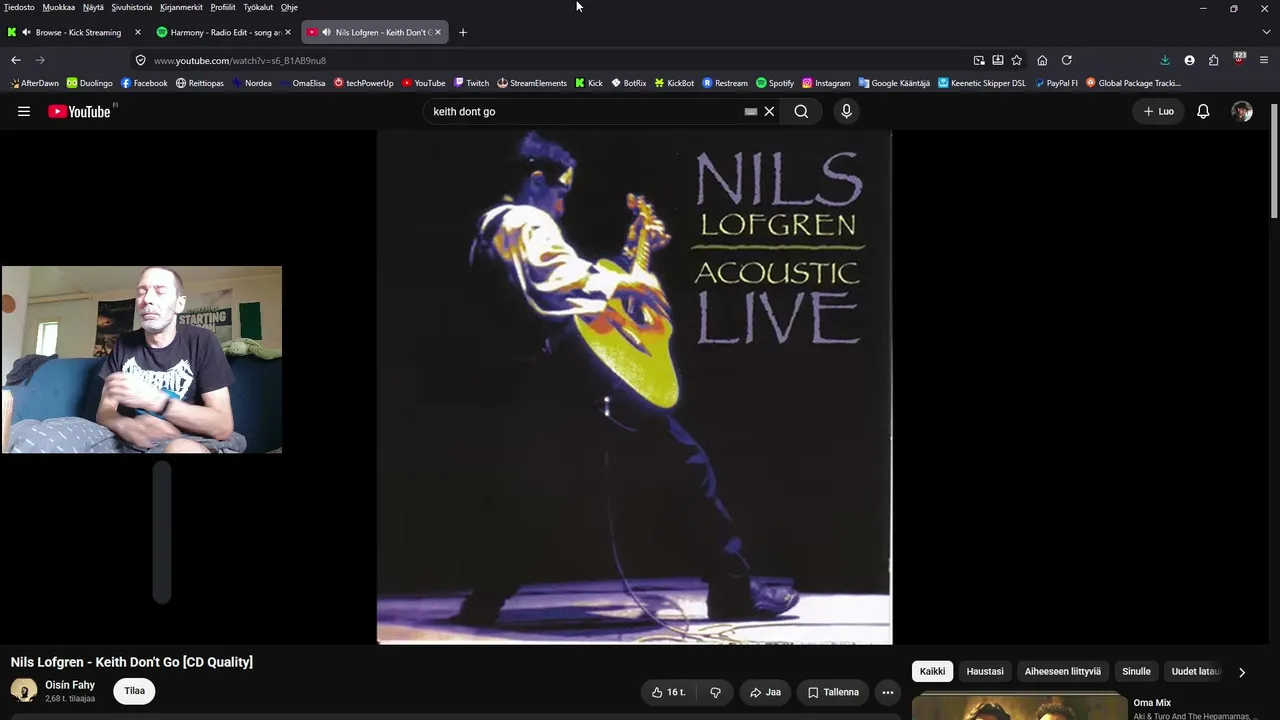Bookmark this page with the star icon
Screen dimensions: 1280x720
(x=1016, y=60)
